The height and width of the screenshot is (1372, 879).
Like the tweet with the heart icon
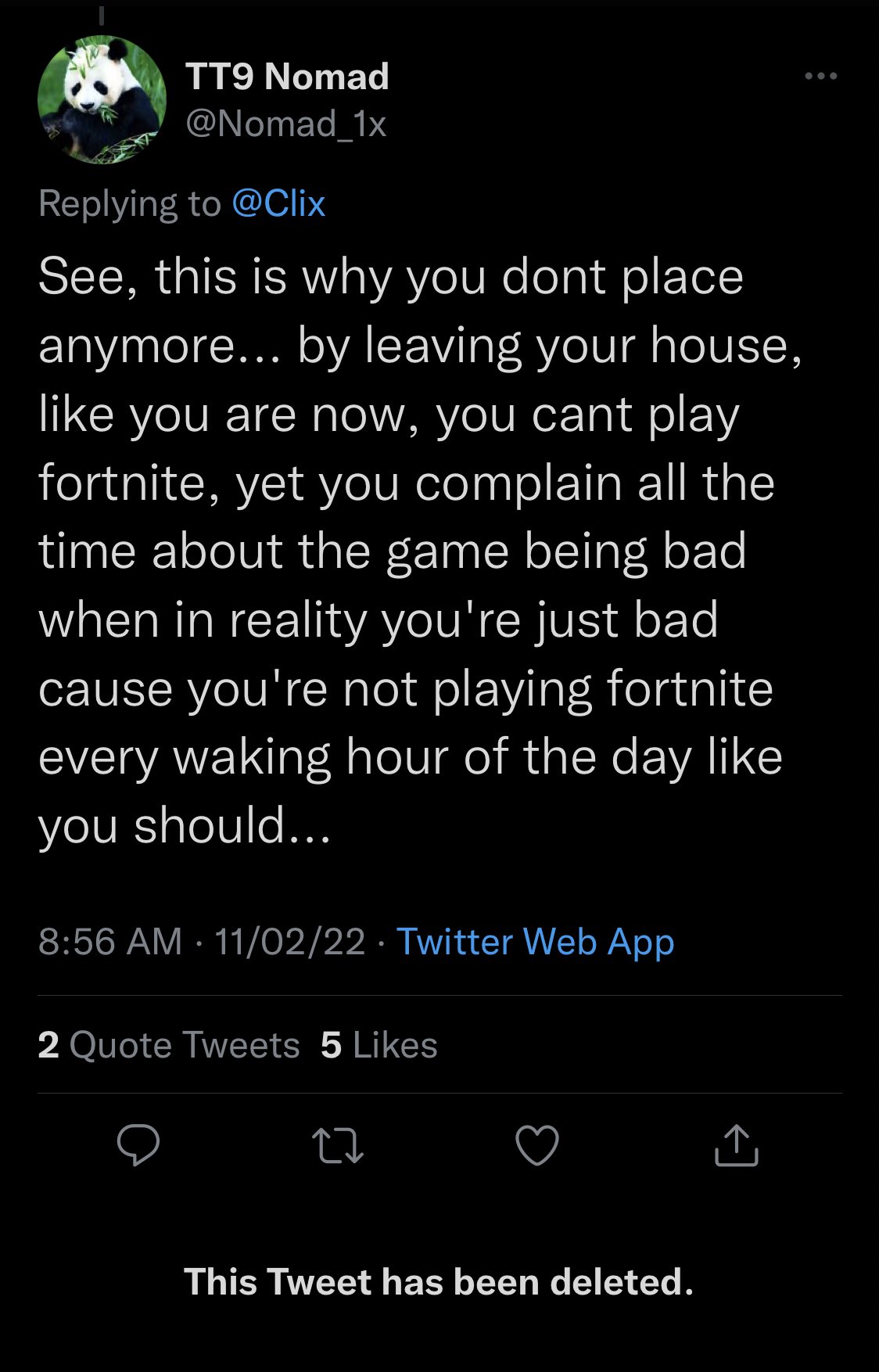click(537, 1146)
